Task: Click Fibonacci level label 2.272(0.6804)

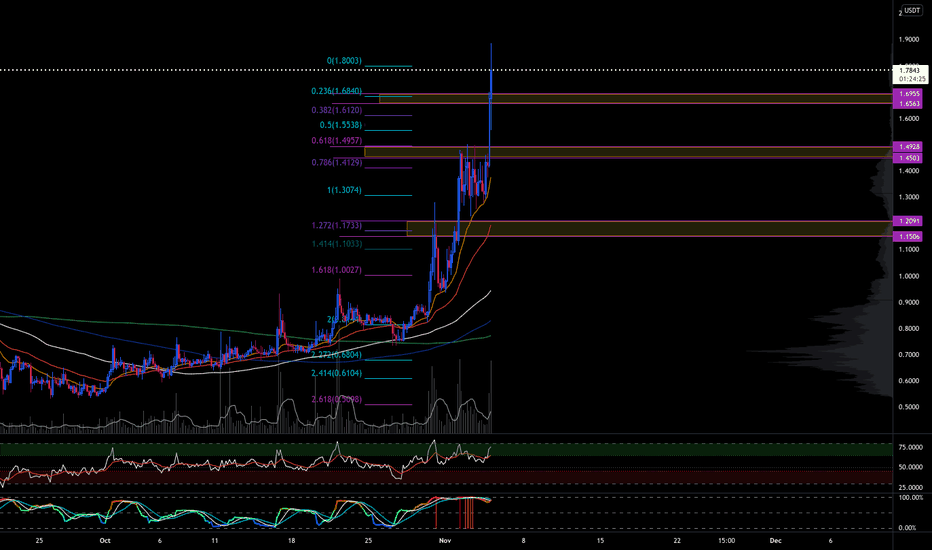Action: (x=336, y=354)
